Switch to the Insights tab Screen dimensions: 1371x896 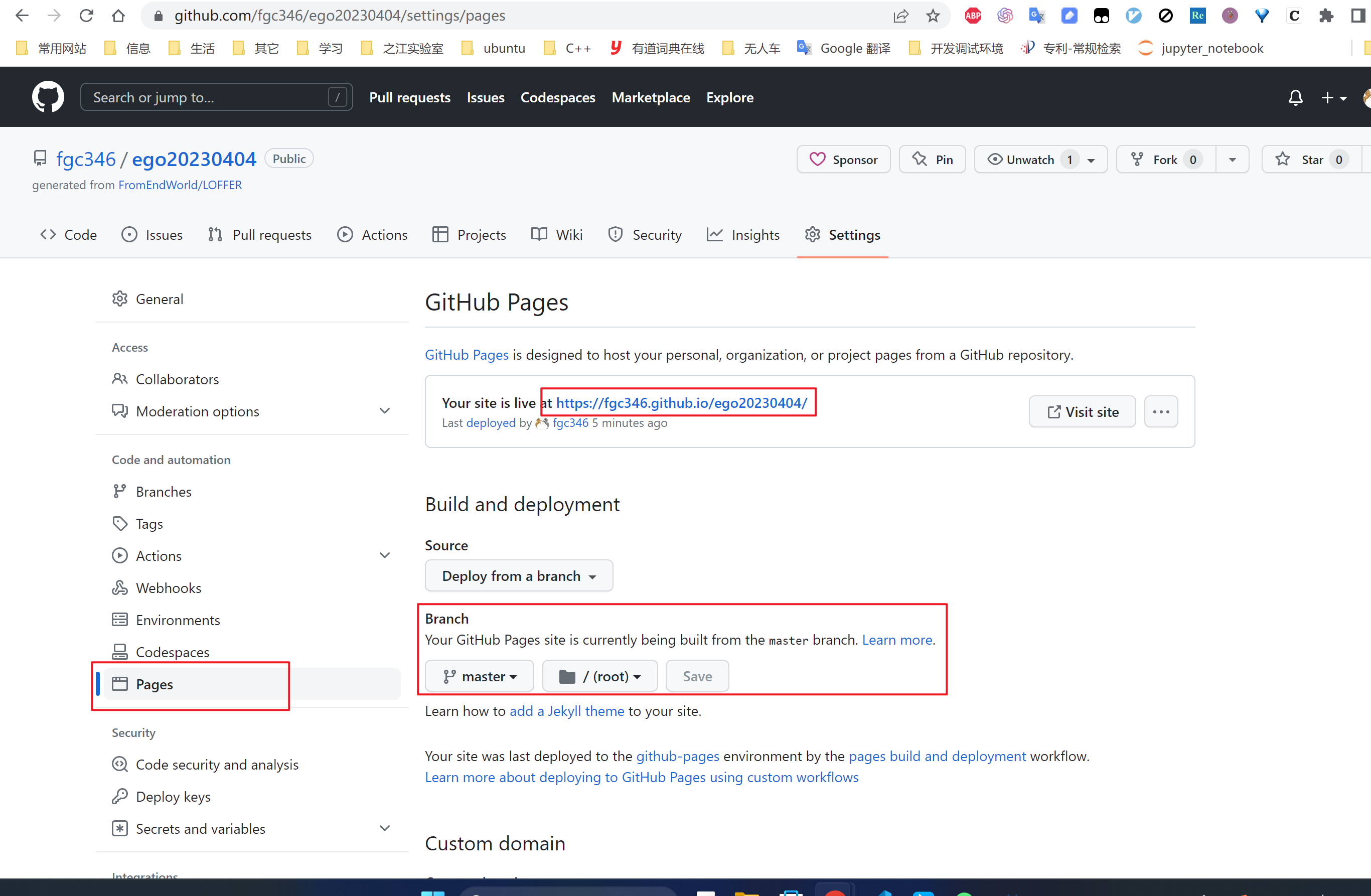tap(743, 234)
